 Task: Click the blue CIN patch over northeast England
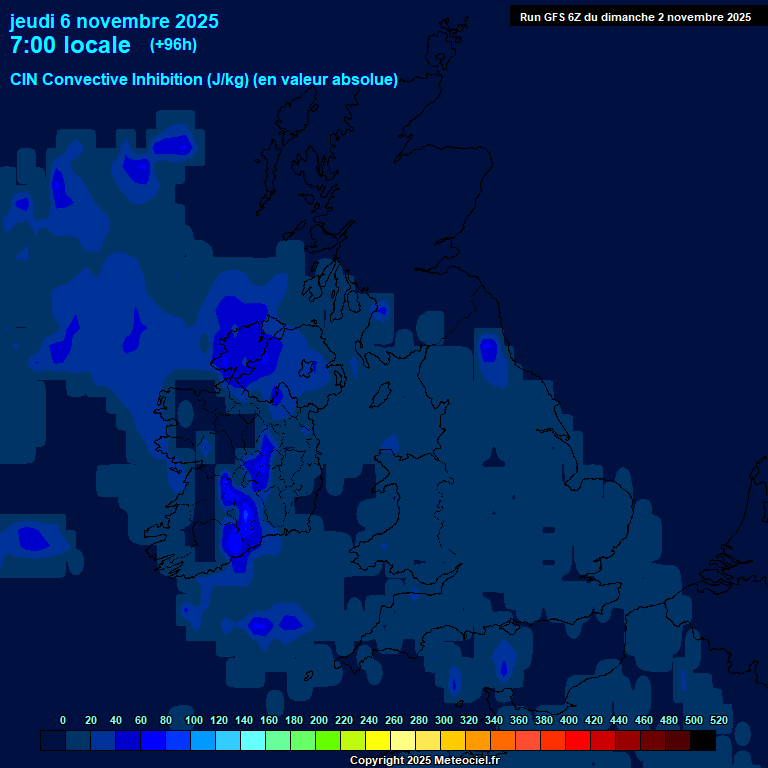(x=488, y=350)
